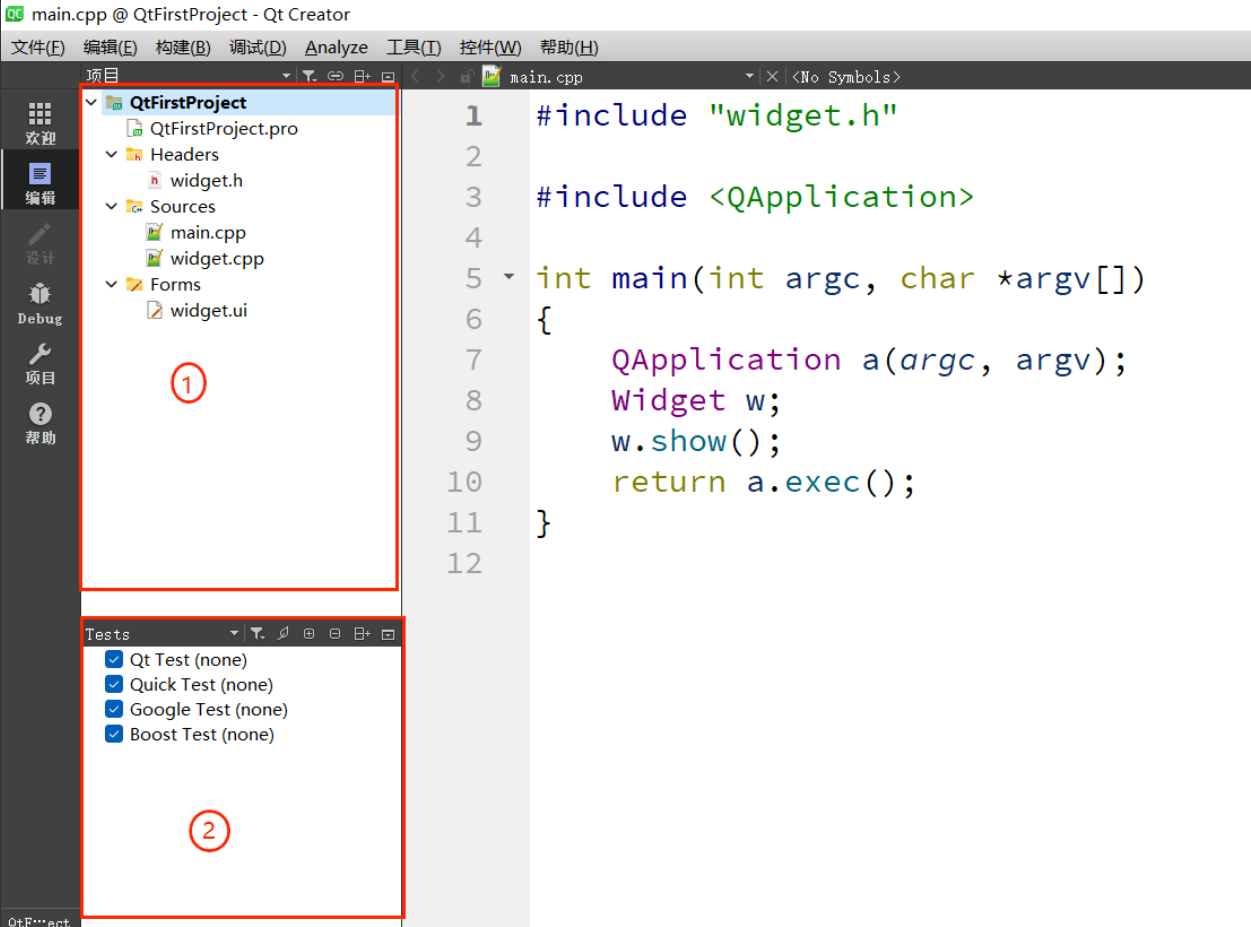Open the 控件(W) menu
The width and height of the screenshot is (1251, 927).
click(490, 47)
